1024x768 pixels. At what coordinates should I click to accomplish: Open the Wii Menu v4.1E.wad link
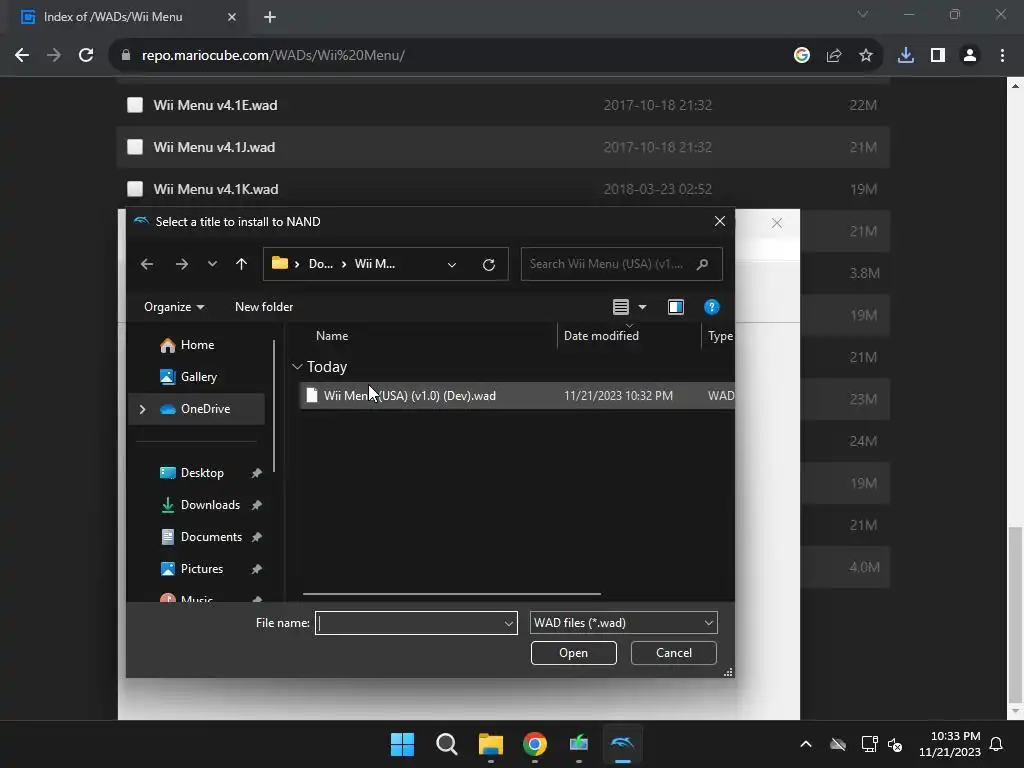(216, 105)
